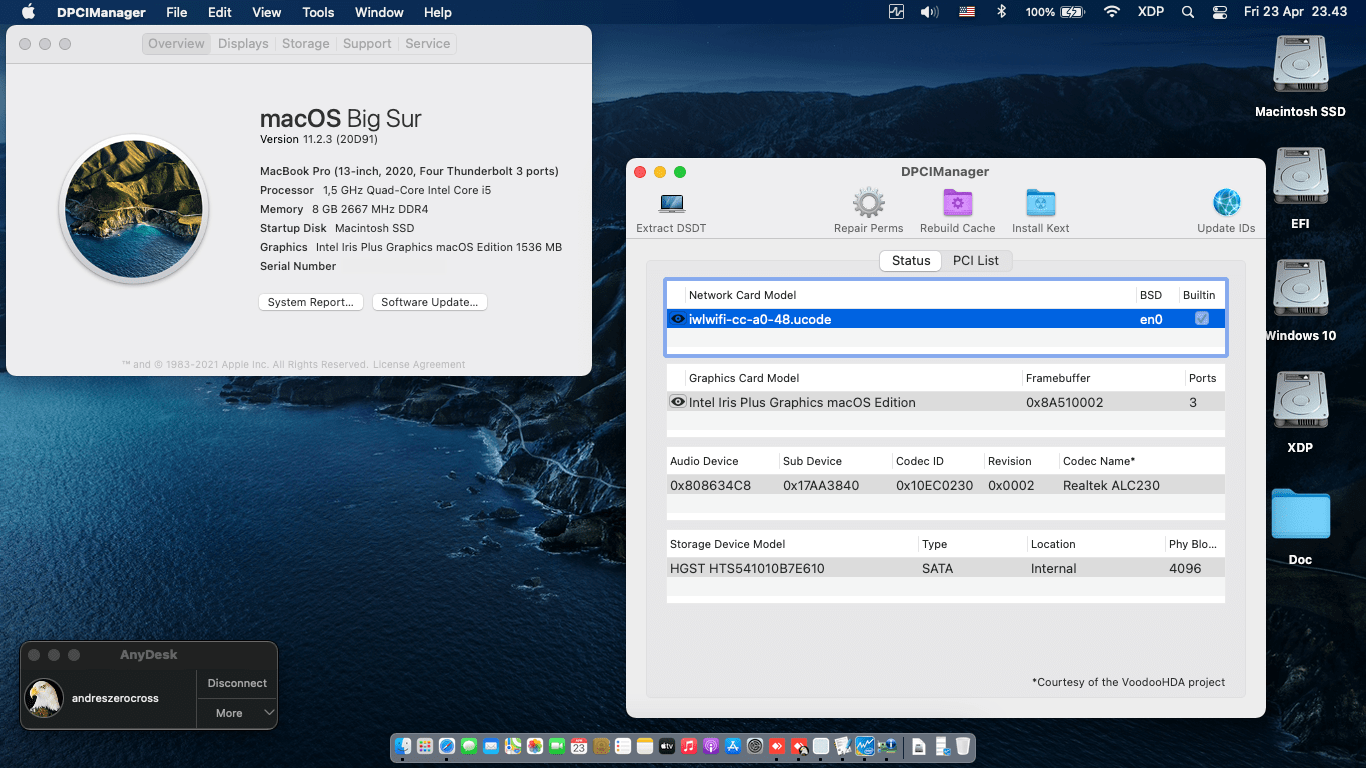
Task: Open Calendar in the Dock
Action: click(x=579, y=746)
